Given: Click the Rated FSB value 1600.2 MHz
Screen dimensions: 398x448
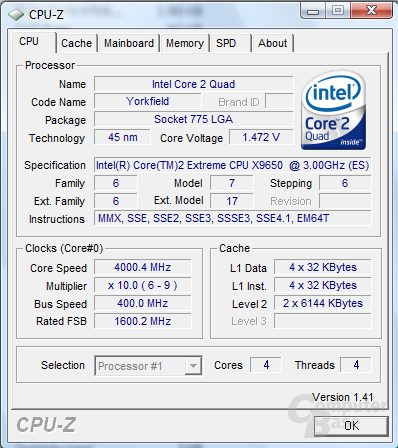Looking at the screenshot, I should tap(143, 321).
